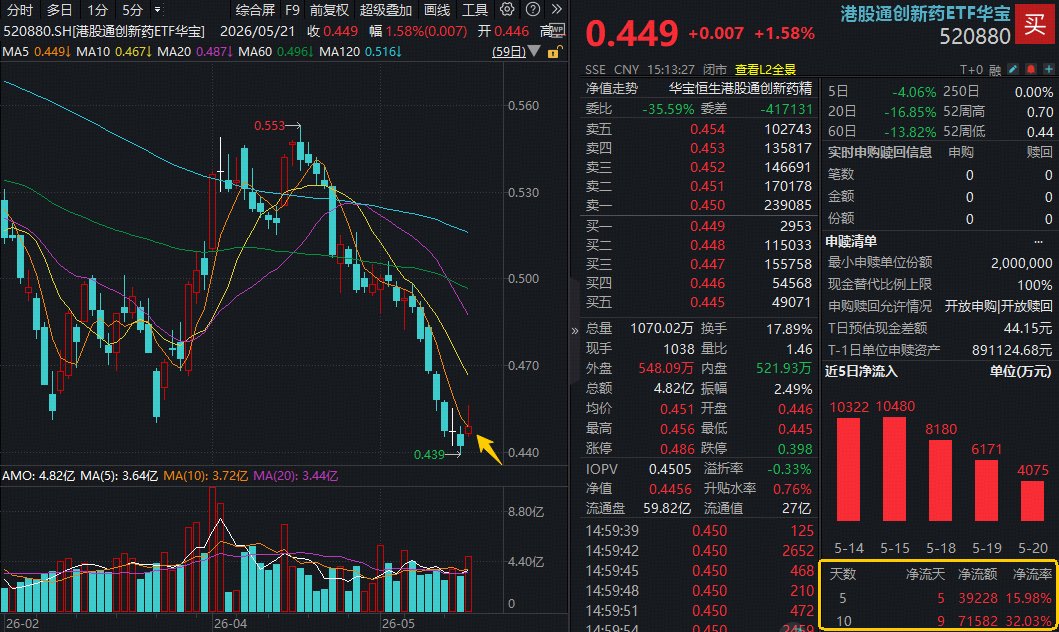The image size is (1059, 632).
Task: Click the 买一 0.449 bid row
Action: pyautogui.click(x=698, y=226)
